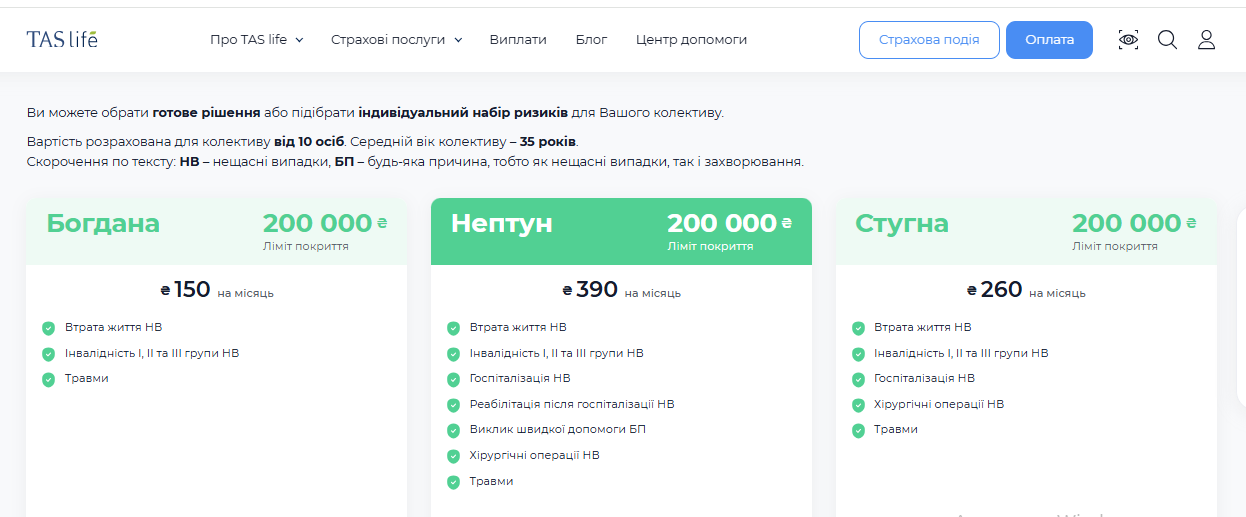
Task: Click checkmark beside Втрата життя НВ in Богдана
Action: point(48,328)
